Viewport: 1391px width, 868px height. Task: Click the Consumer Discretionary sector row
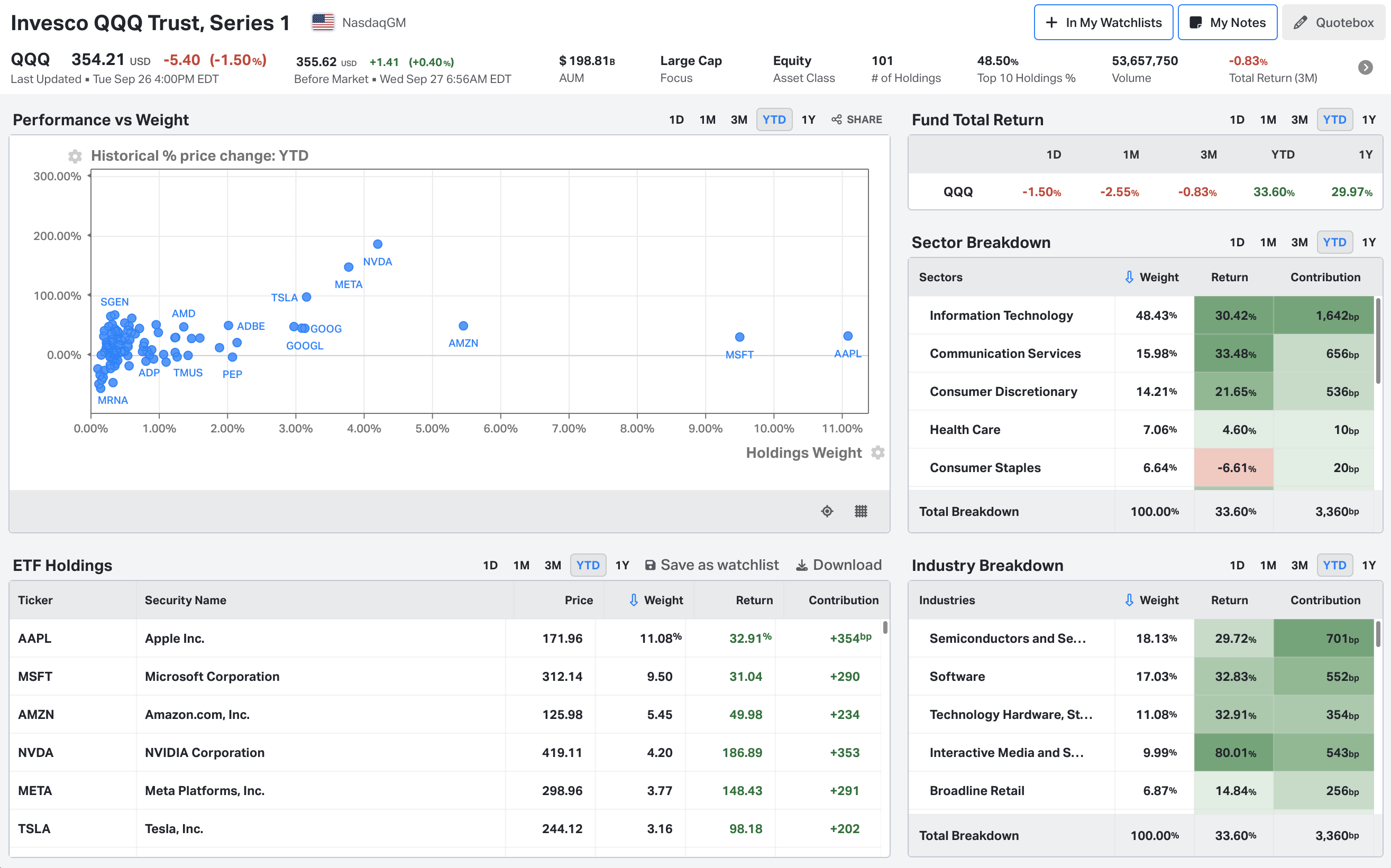[1141, 392]
